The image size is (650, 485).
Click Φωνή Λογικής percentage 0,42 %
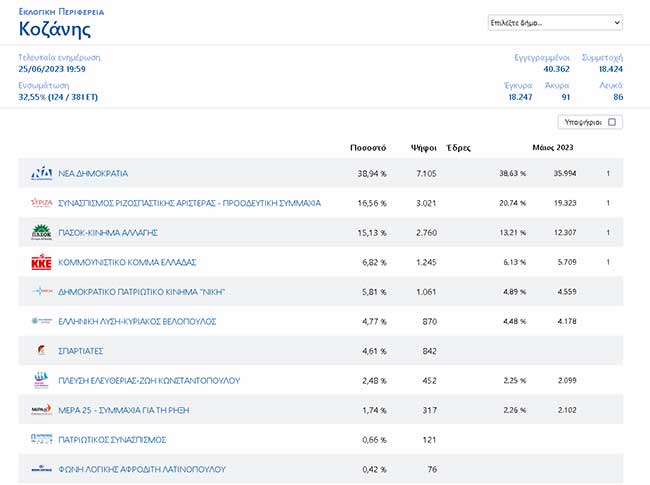click(x=374, y=469)
